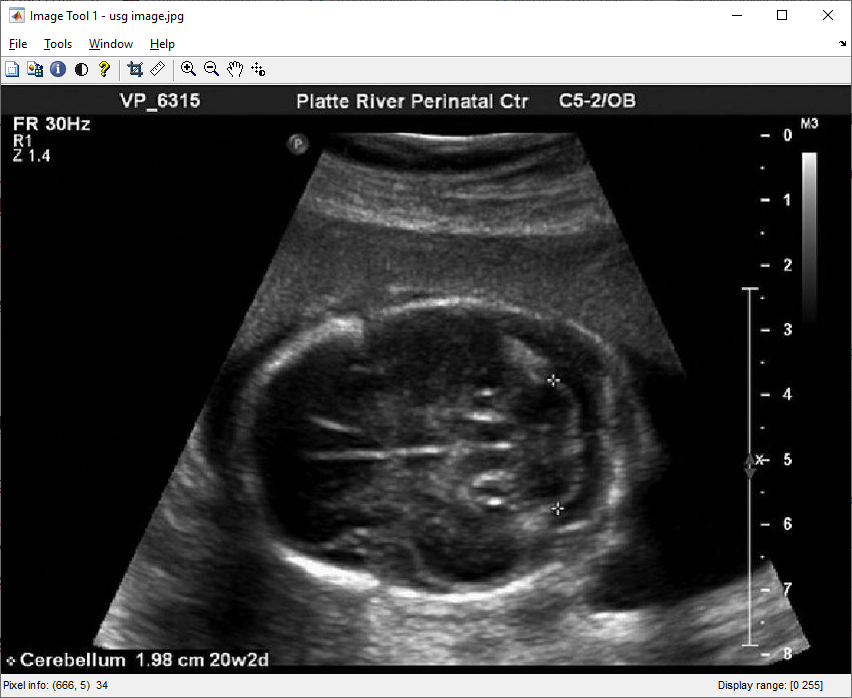The image size is (852, 698).
Task: Activate the Zoom Out magnifier
Action: (211, 69)
